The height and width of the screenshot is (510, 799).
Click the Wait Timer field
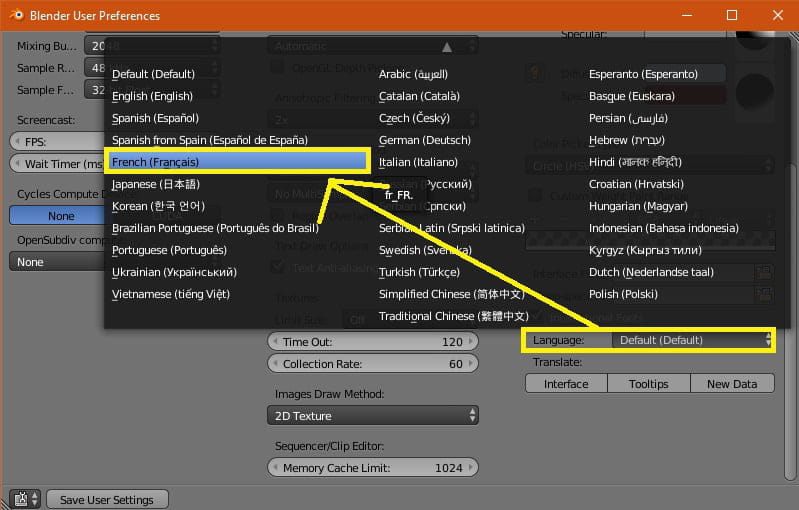coord(57,164)
